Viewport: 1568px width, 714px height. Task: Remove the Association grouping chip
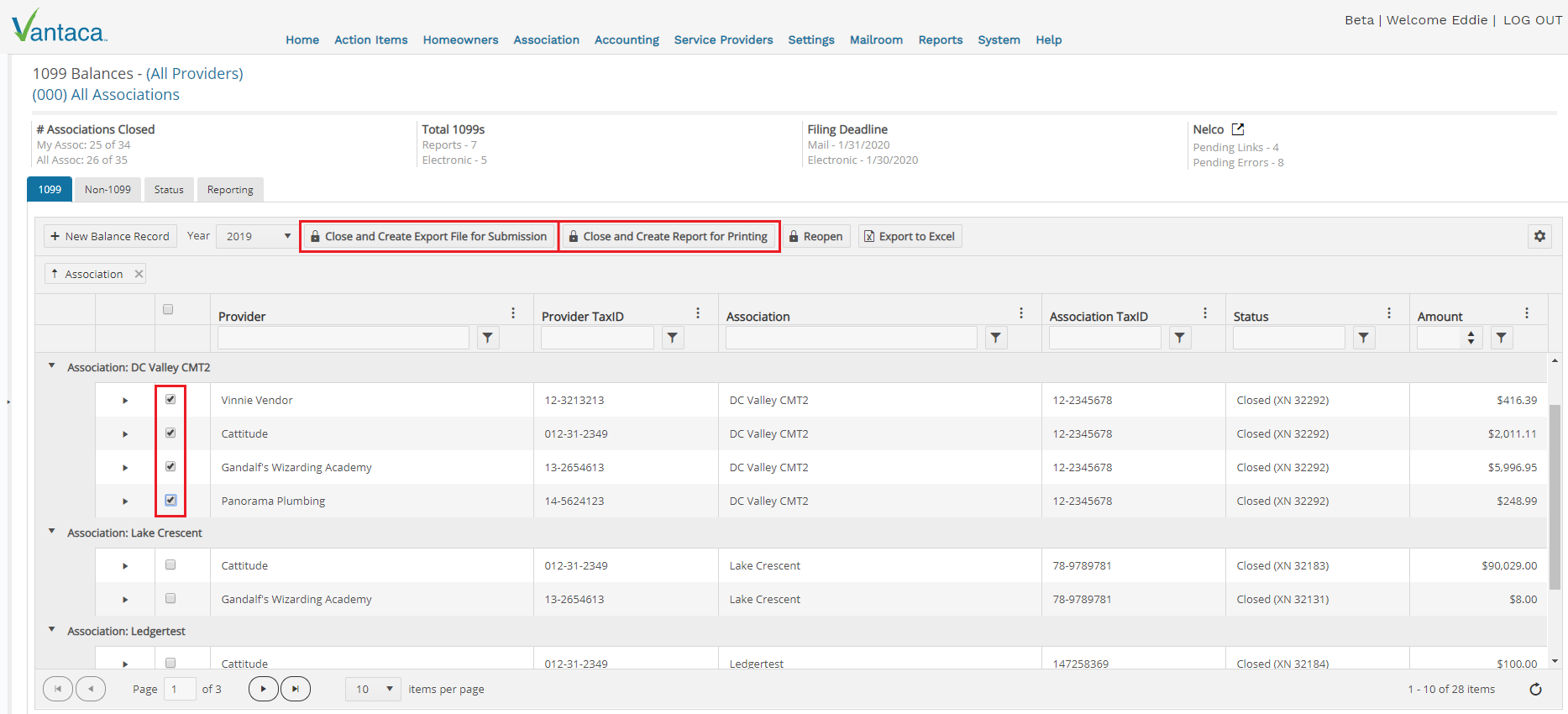pos(139,274)
